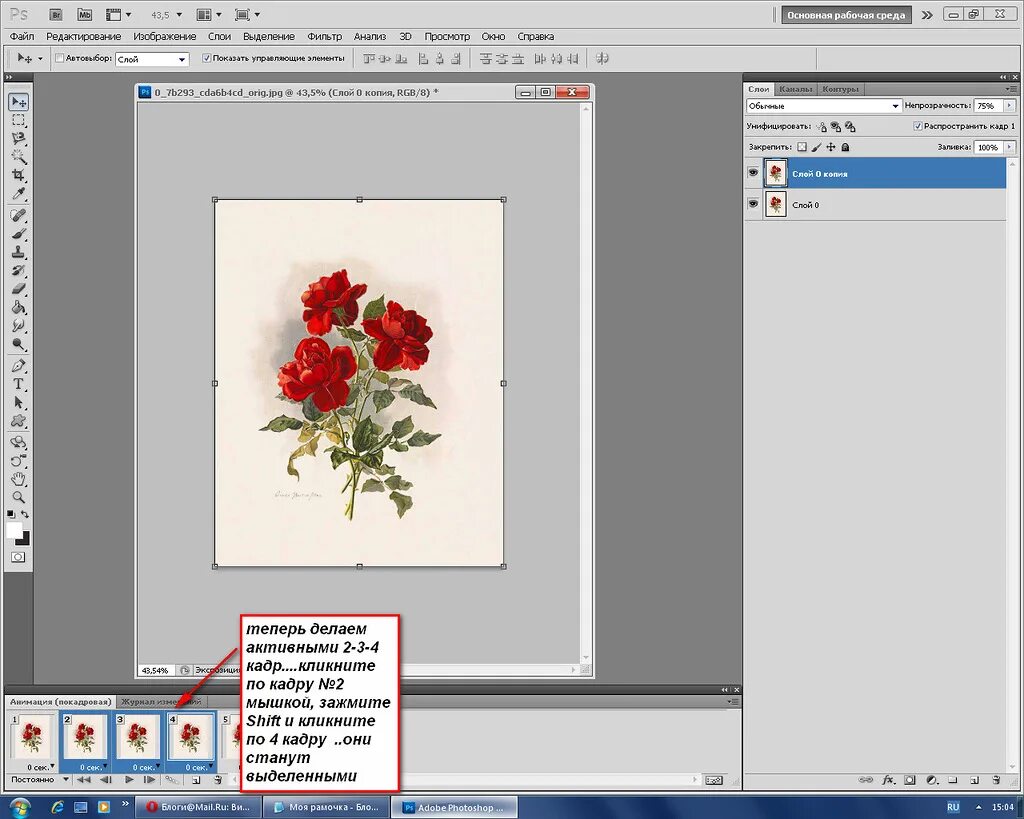Uncheck Распространить кадр 1 checkbox
The image size is (1024, 819).
[x=918, y=126]
